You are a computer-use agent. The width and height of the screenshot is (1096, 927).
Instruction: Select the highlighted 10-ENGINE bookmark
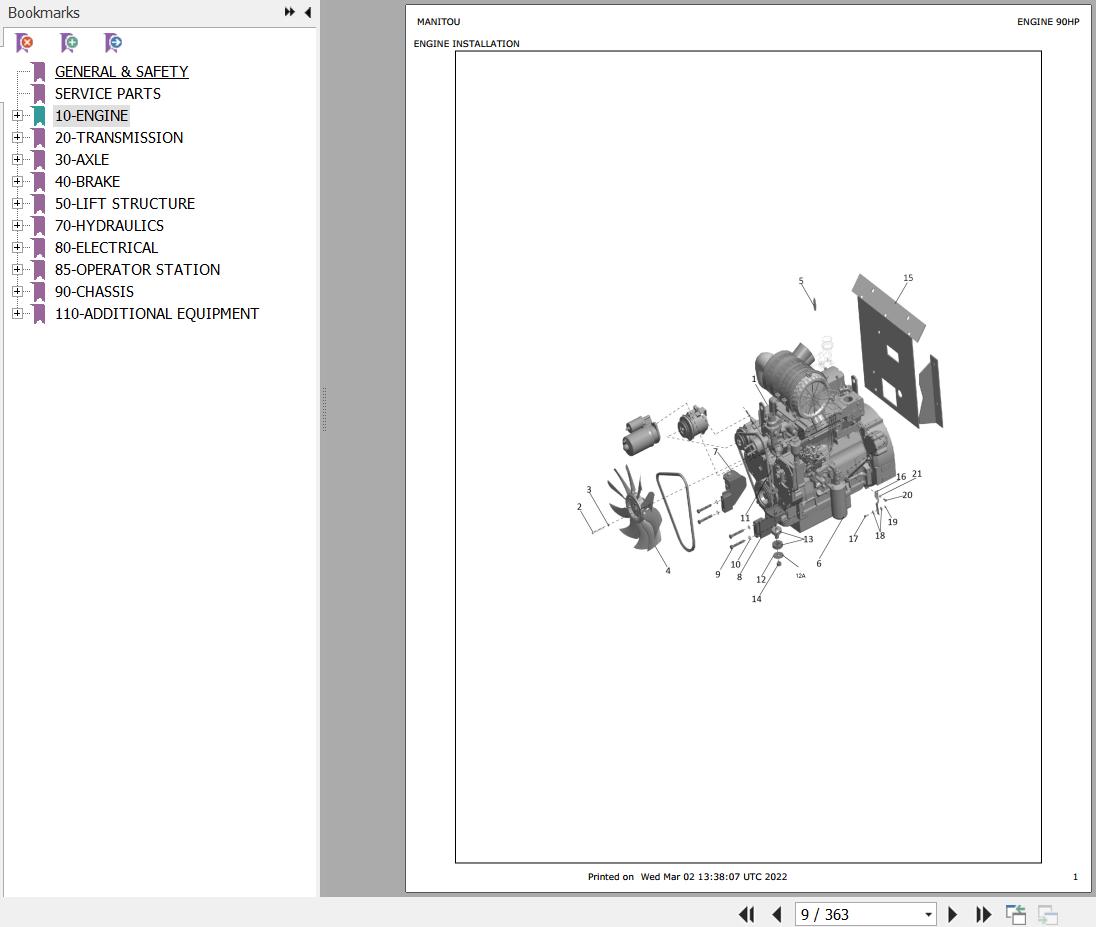point(91,115)
